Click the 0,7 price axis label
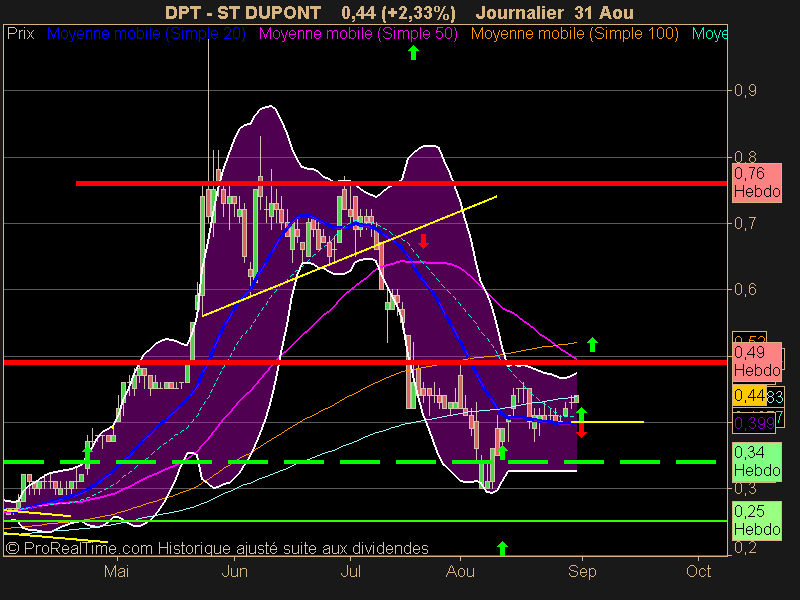The image size is (800, 600). pos(745,223)
